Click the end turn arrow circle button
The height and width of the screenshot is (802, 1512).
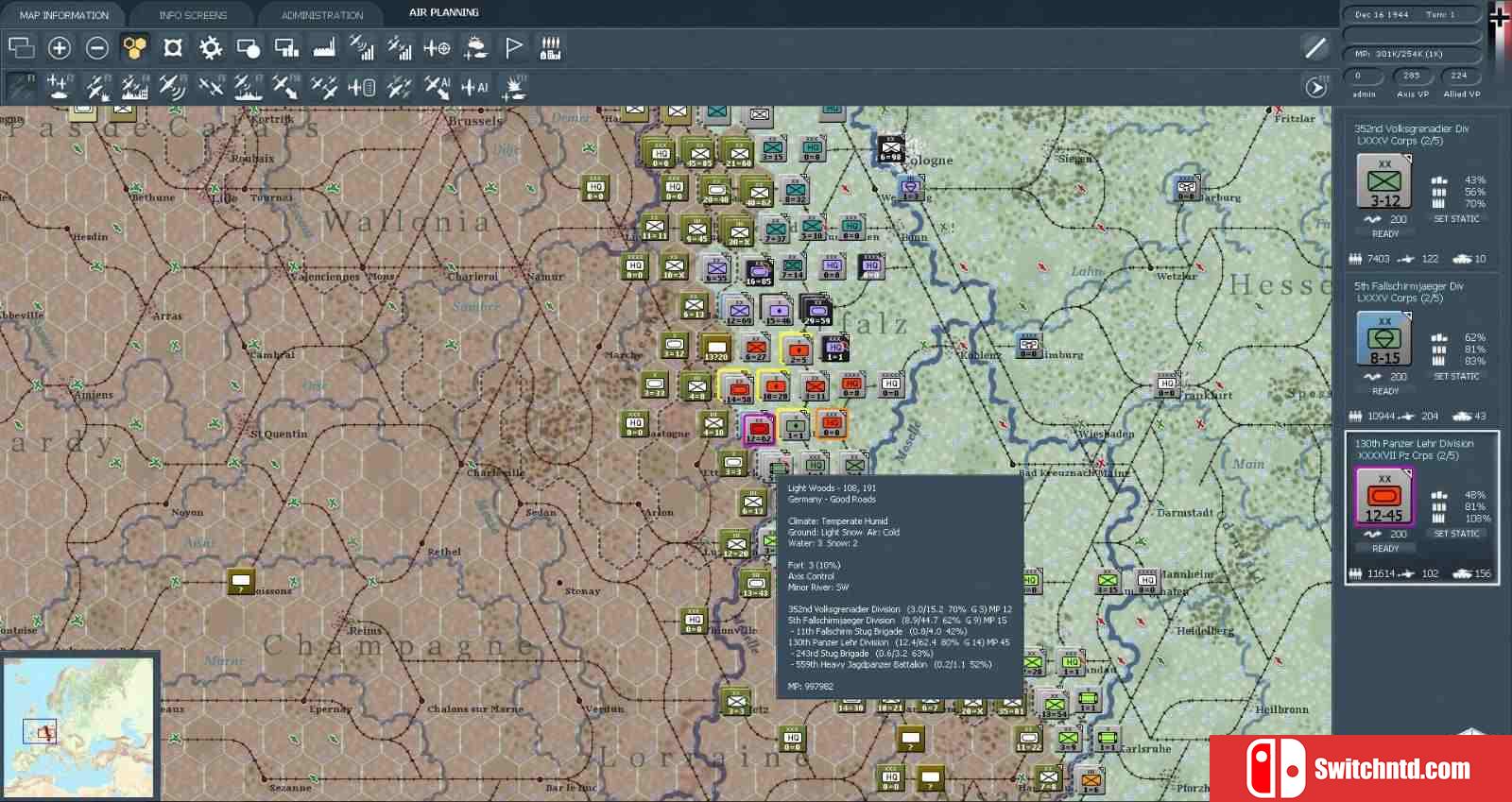point(1315,87)
